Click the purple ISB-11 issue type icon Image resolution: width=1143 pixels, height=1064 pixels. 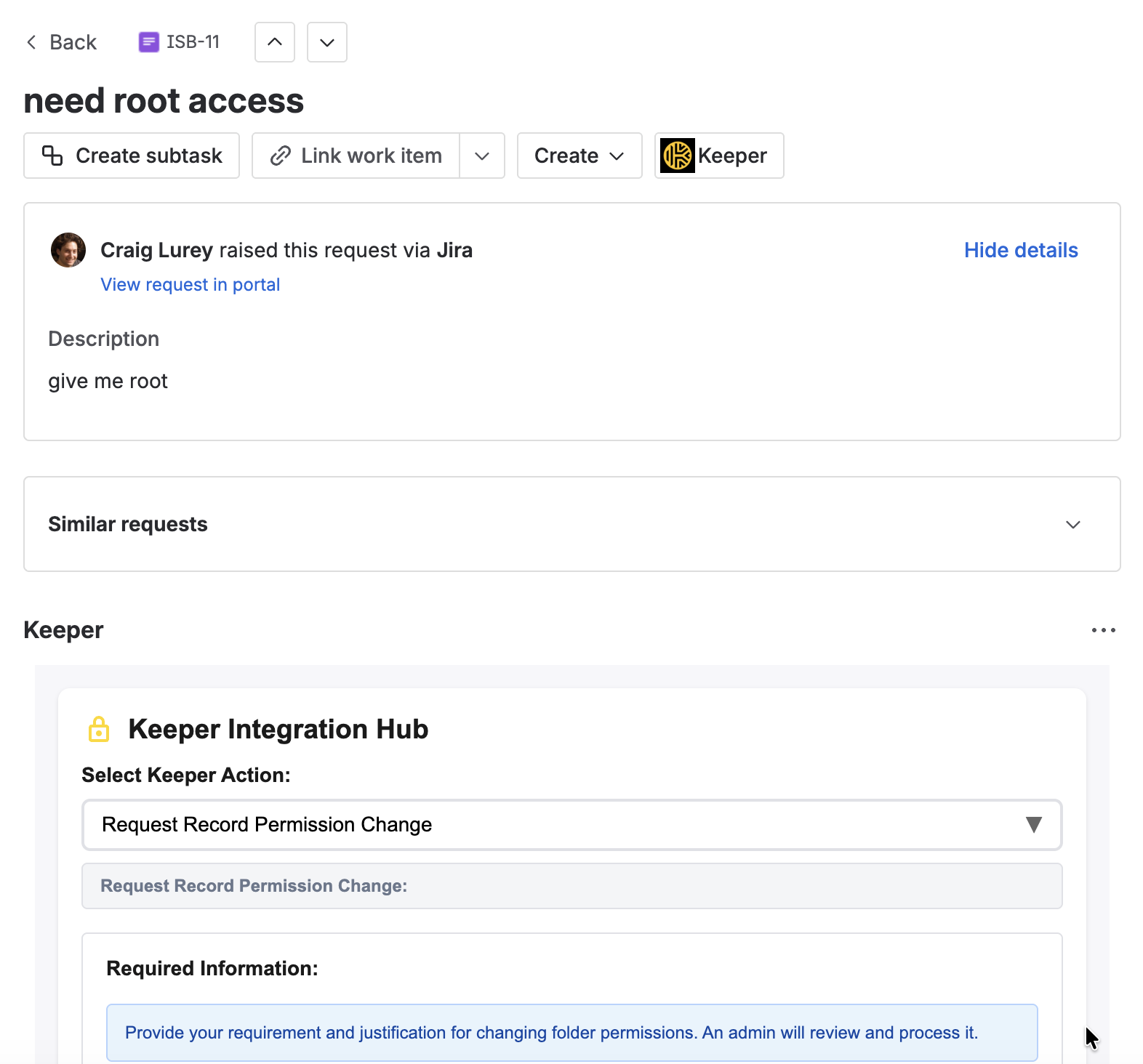pos(148,42)
